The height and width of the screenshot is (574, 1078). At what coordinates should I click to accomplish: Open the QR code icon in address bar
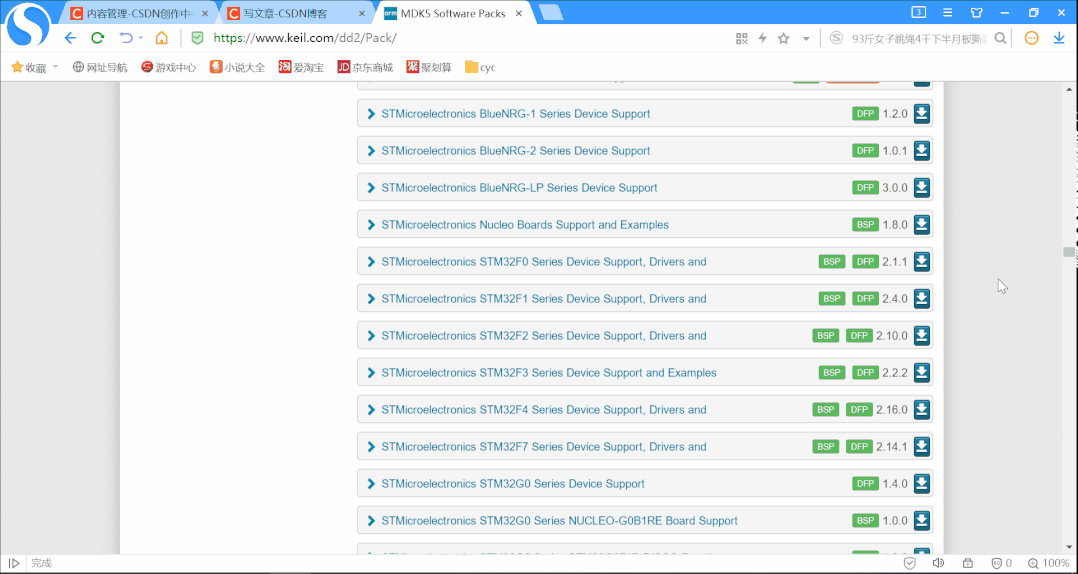point(741,38)
